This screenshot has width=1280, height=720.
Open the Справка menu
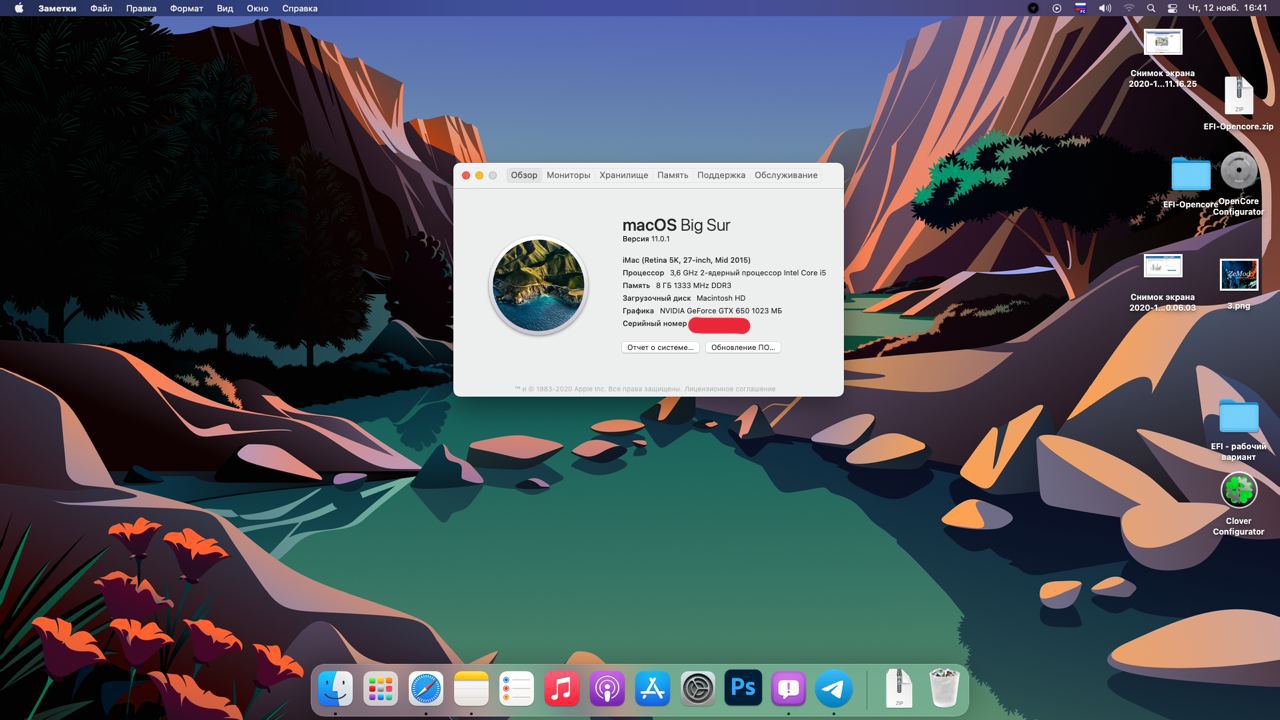pyautogui.click(x=300, y=8)
